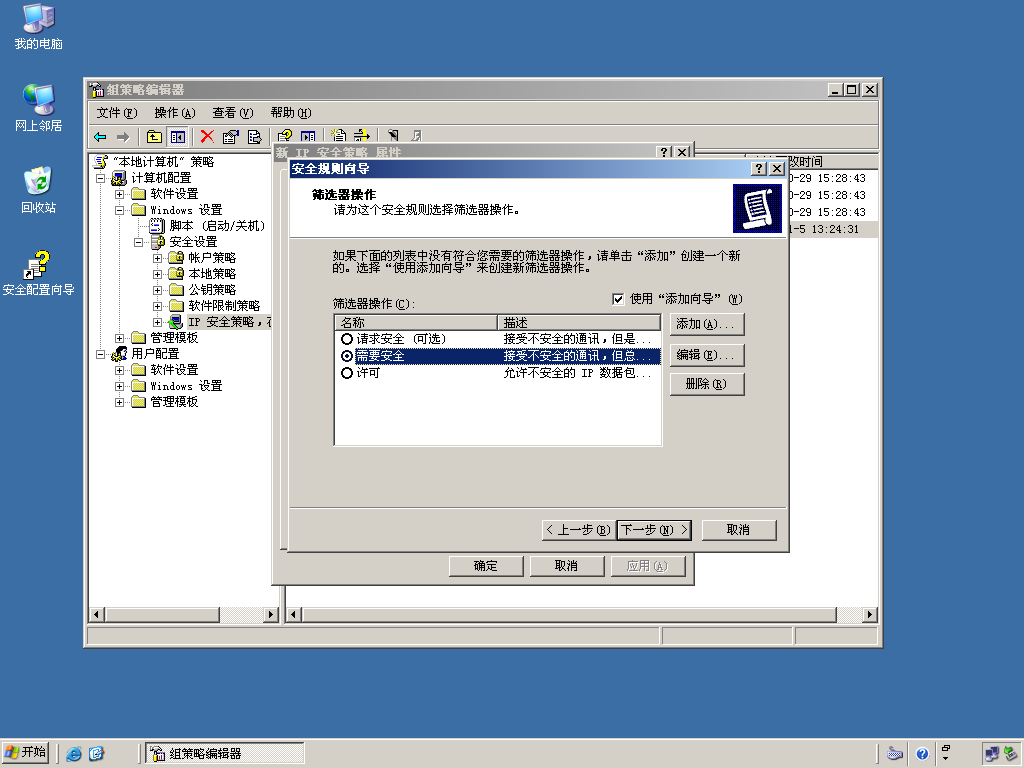The width and height of the screenshot is (1024, 768).
Task: Open 回收站 desktop icon
Action: (x=39, y=190)
